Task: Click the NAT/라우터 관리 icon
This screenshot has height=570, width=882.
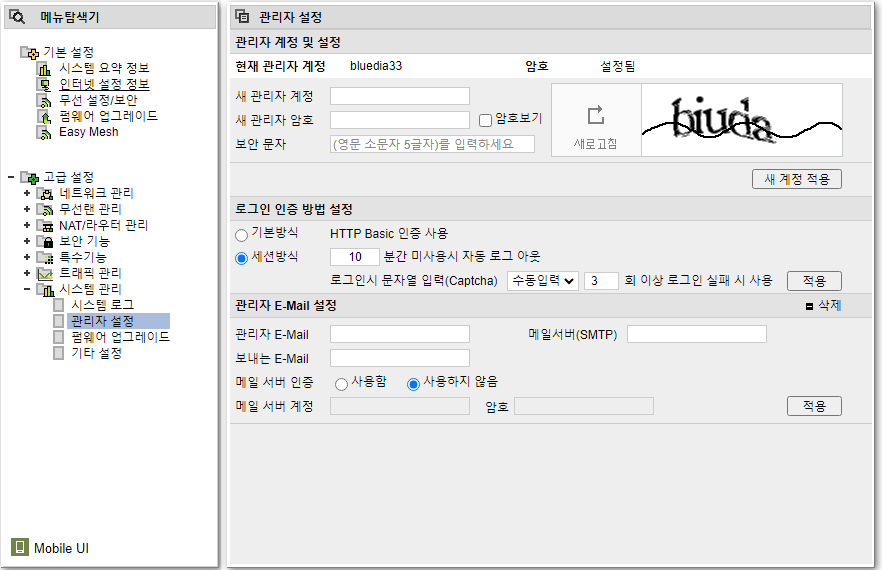Action: coord(45,226)
